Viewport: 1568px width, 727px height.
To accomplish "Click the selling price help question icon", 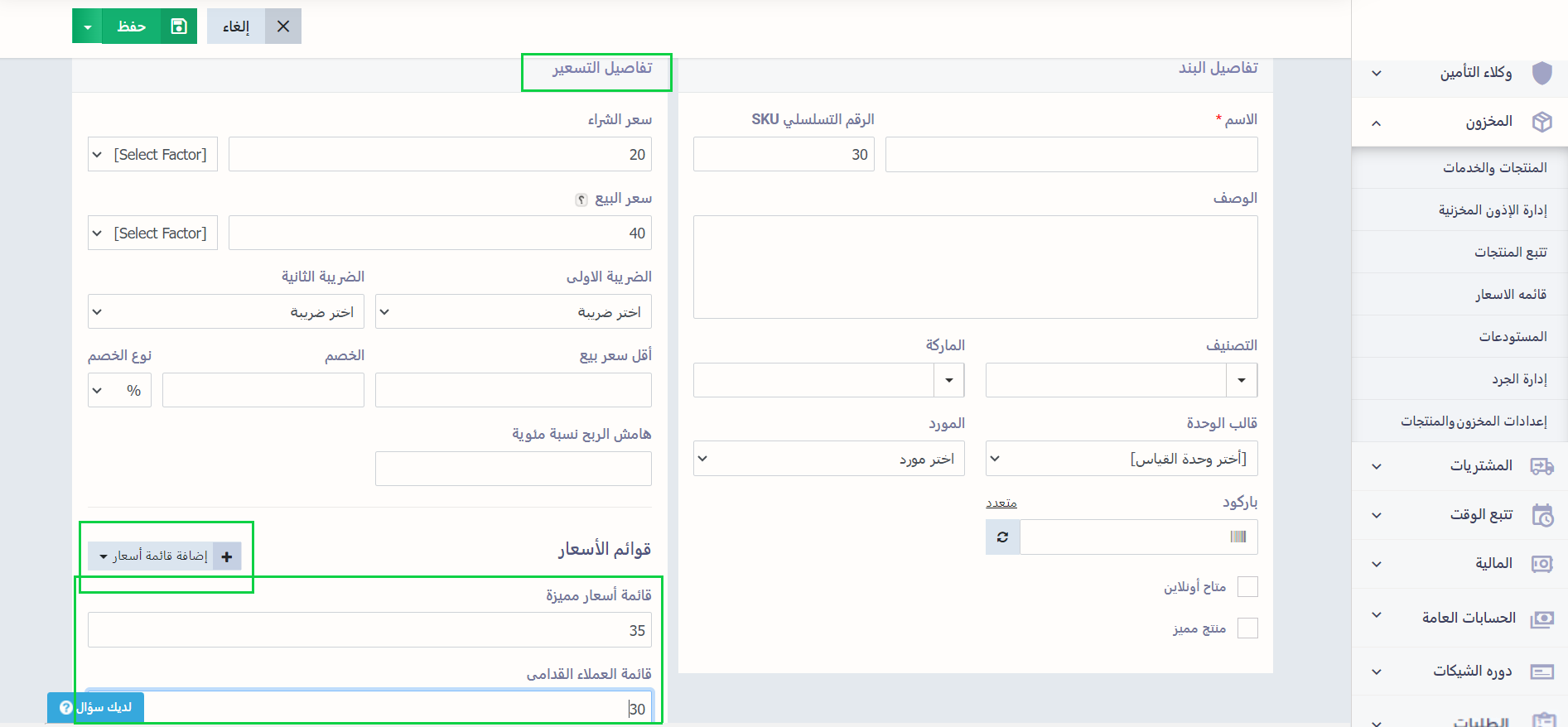I will tap(581, 200).
